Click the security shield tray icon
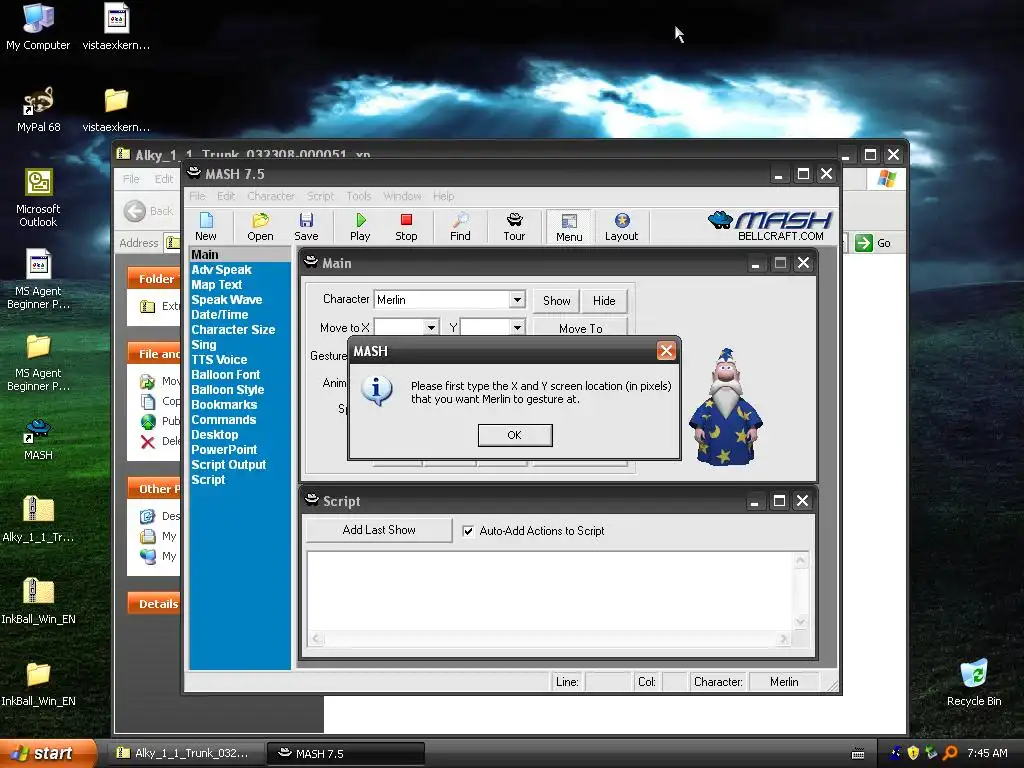 pos(913,753)
